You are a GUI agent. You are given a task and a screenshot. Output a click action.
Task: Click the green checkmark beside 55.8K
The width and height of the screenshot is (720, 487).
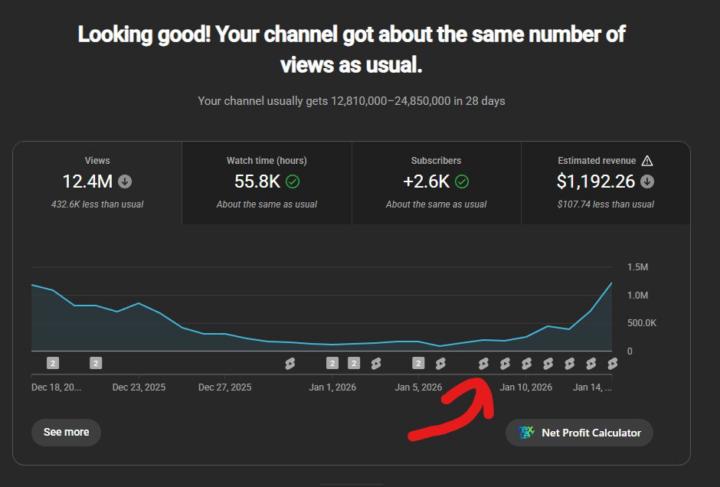coord(292,182)
